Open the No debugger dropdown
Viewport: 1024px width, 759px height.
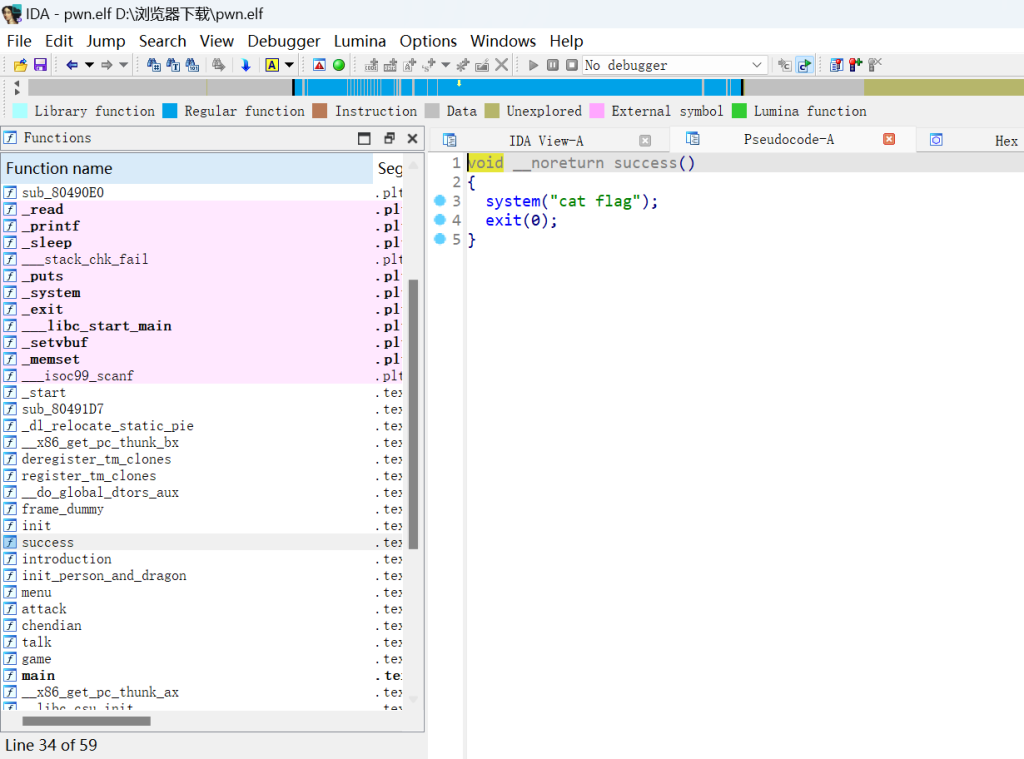[x=756, y=65]
